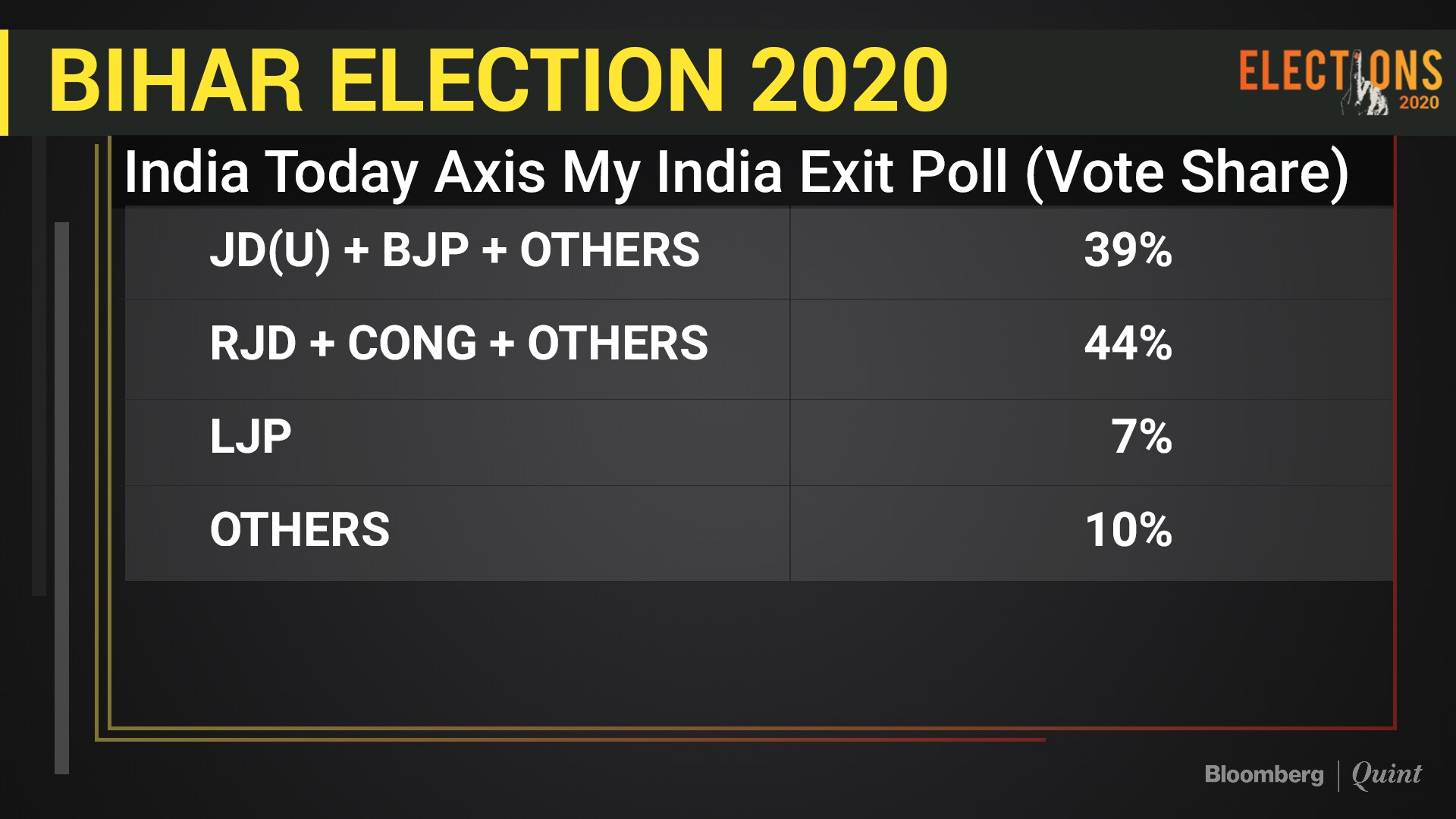The image size is (1456, 819).
Task: Click the small 2020 text in the Elections logo
Action: point(1419,103)
